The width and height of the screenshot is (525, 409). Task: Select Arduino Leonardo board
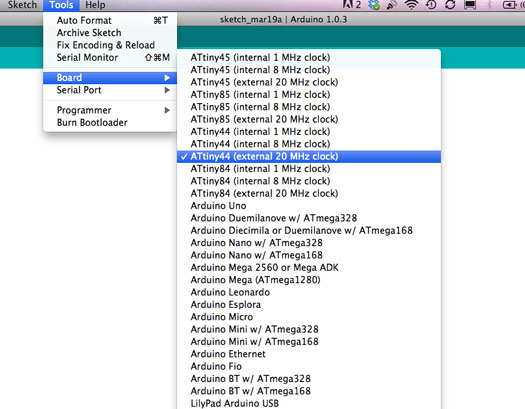click(309, 292)
